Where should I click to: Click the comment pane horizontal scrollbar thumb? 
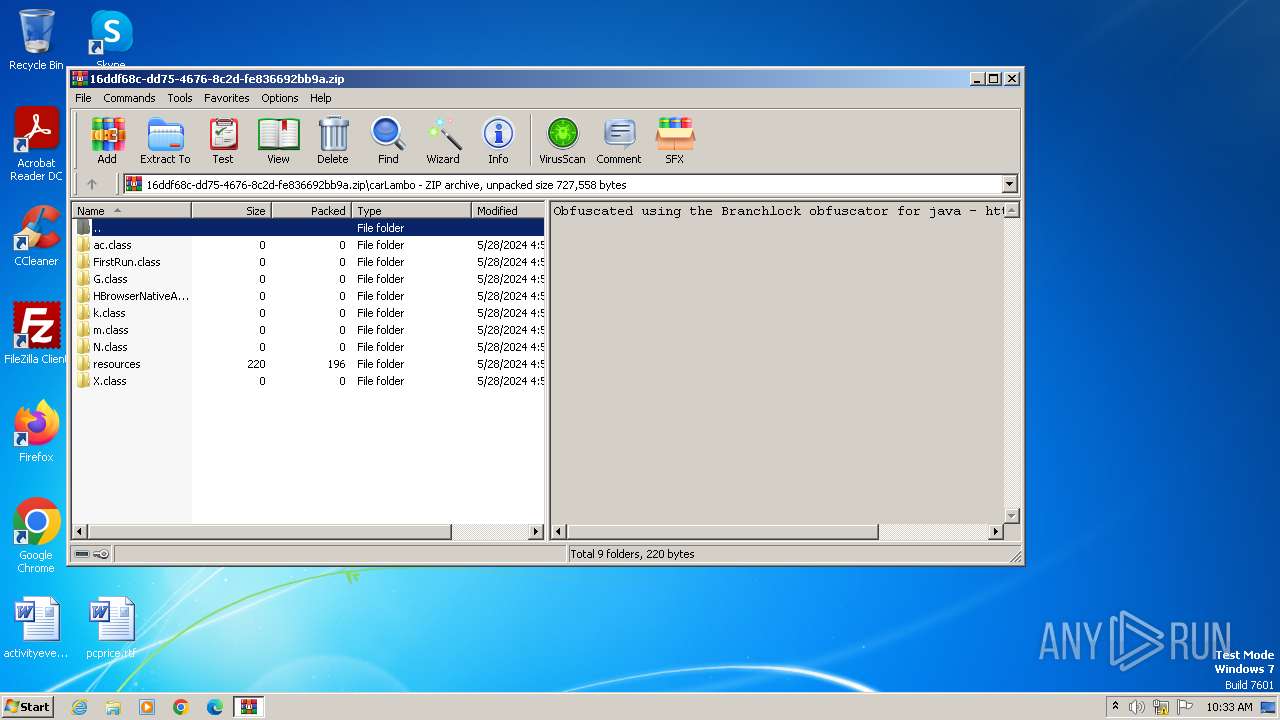pyautogui.click(x=723, y=532)
